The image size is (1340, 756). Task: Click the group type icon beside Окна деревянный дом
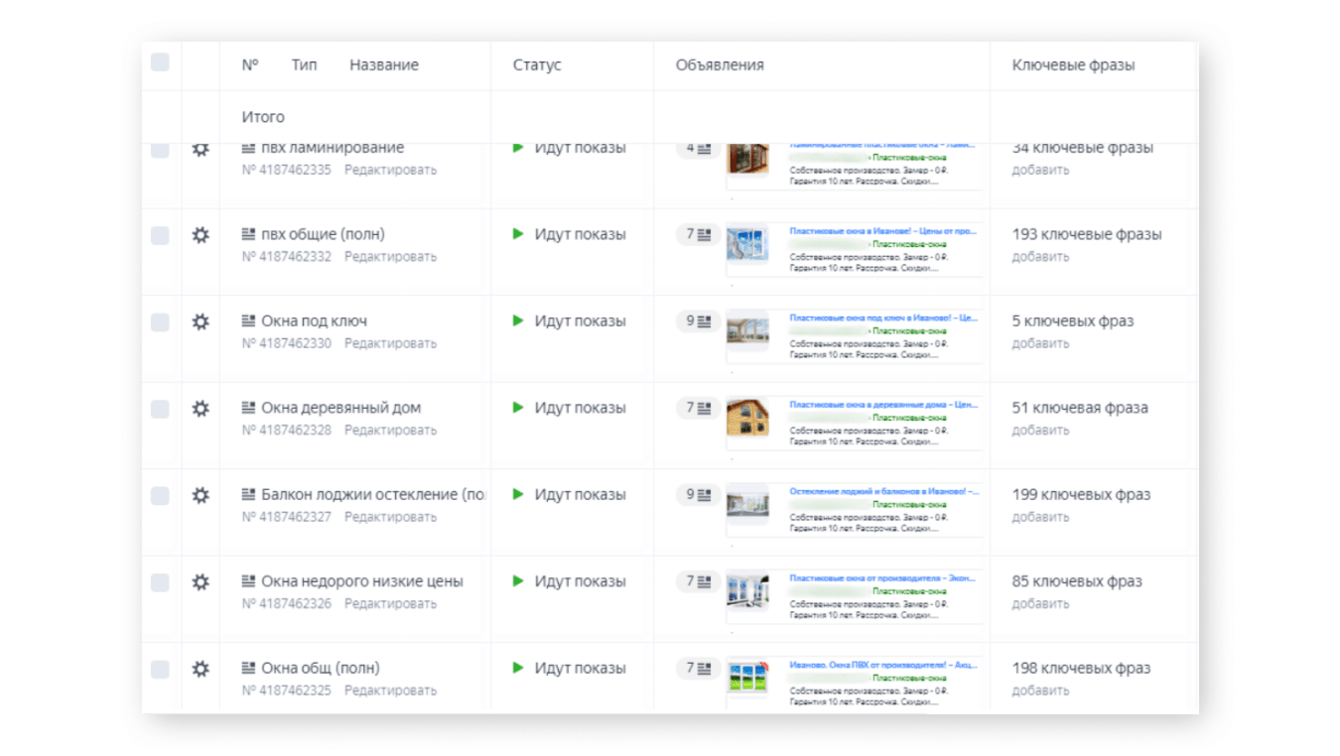click(249, 408)
